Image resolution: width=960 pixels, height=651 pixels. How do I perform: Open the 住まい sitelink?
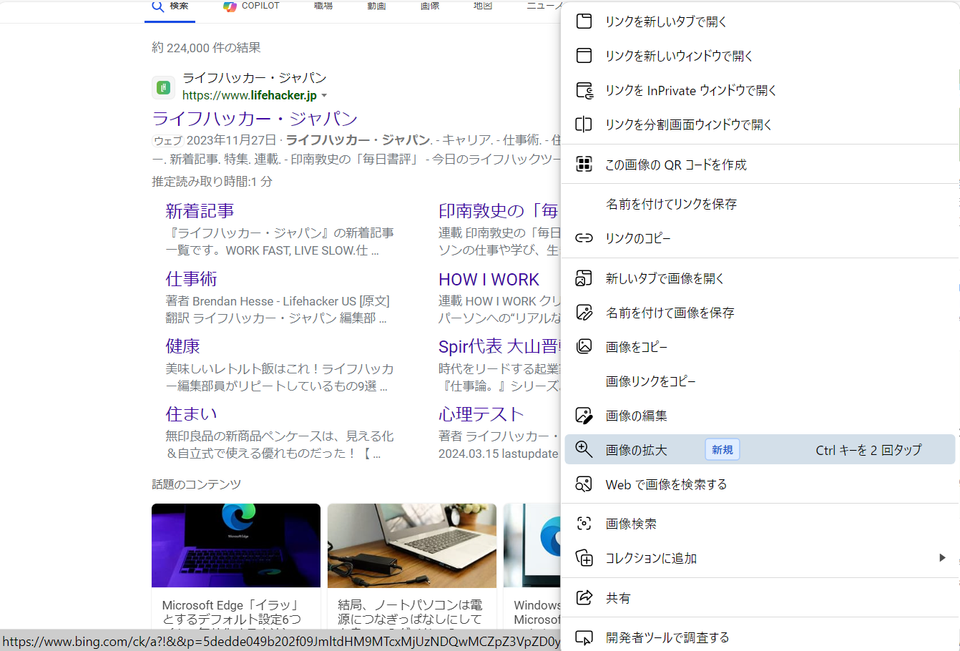pos(191,414)
